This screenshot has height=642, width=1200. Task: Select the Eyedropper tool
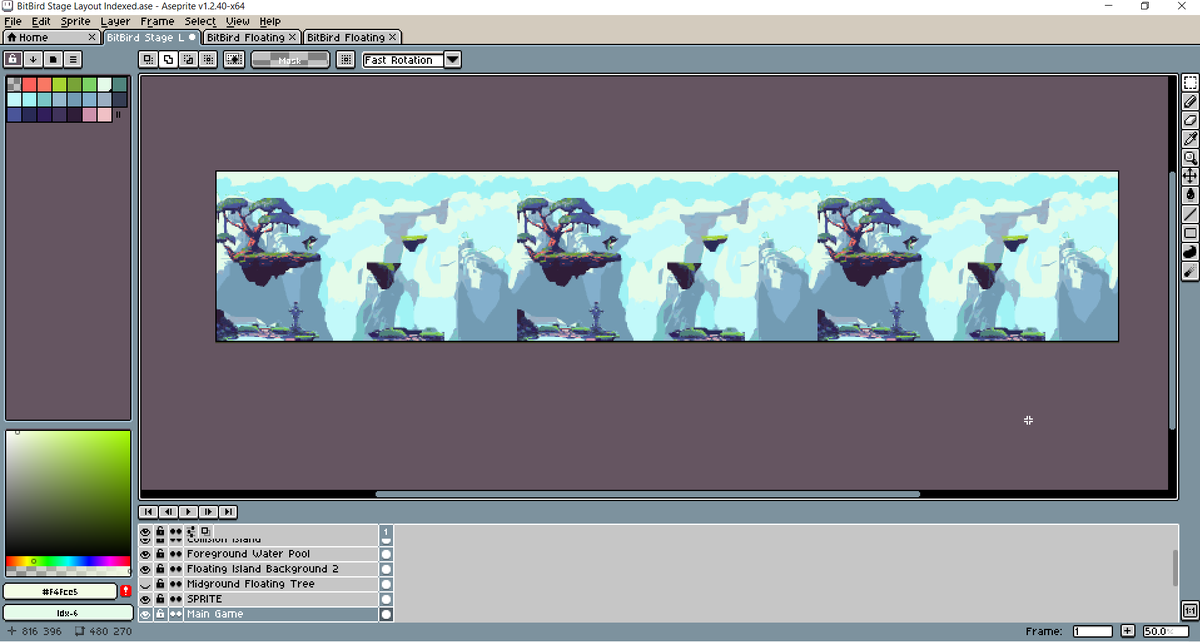tap(1190, 139)
